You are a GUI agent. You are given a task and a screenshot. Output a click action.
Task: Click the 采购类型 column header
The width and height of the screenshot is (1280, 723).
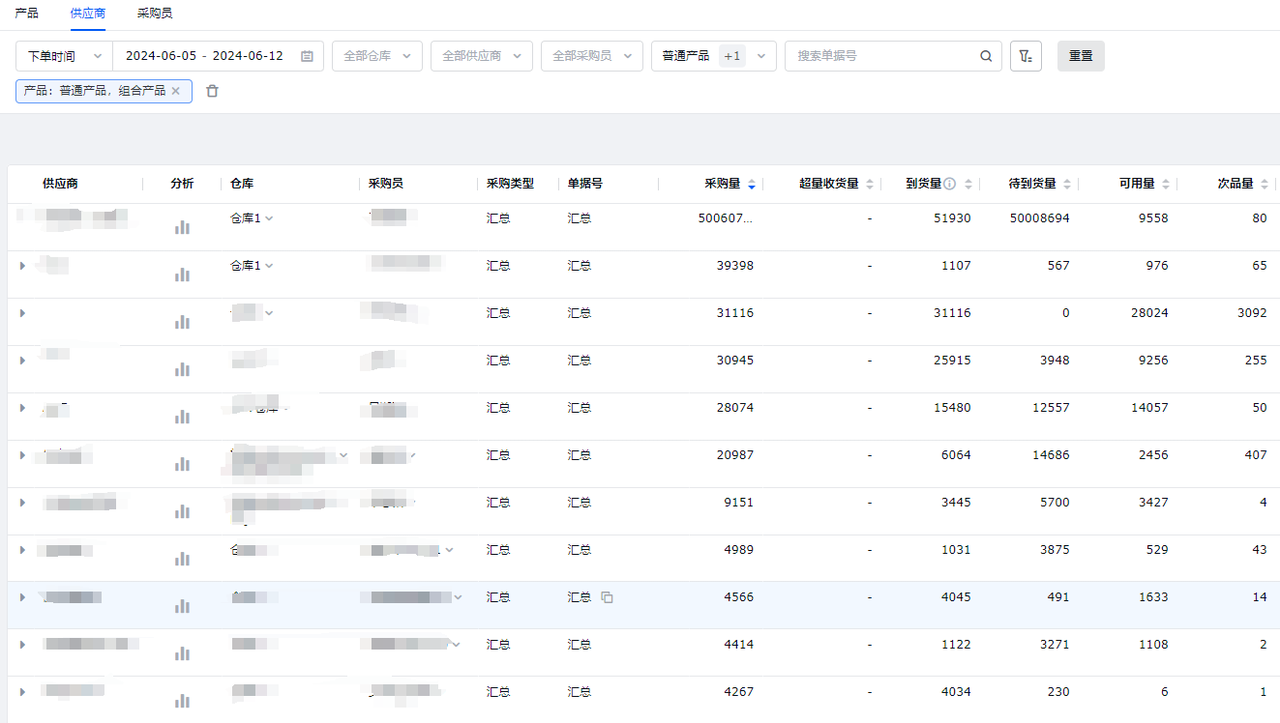click(x=510, y=184)
